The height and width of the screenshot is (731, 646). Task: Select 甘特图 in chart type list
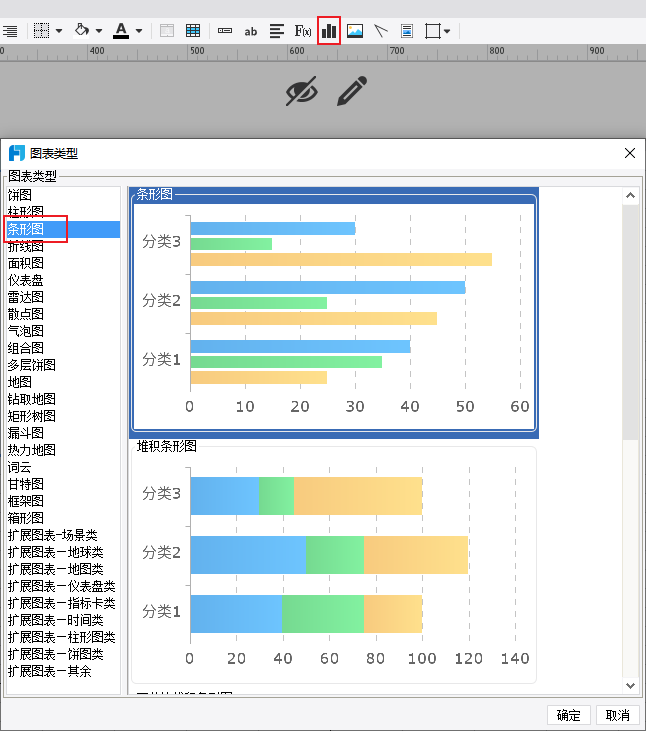(x=63, y=484)
